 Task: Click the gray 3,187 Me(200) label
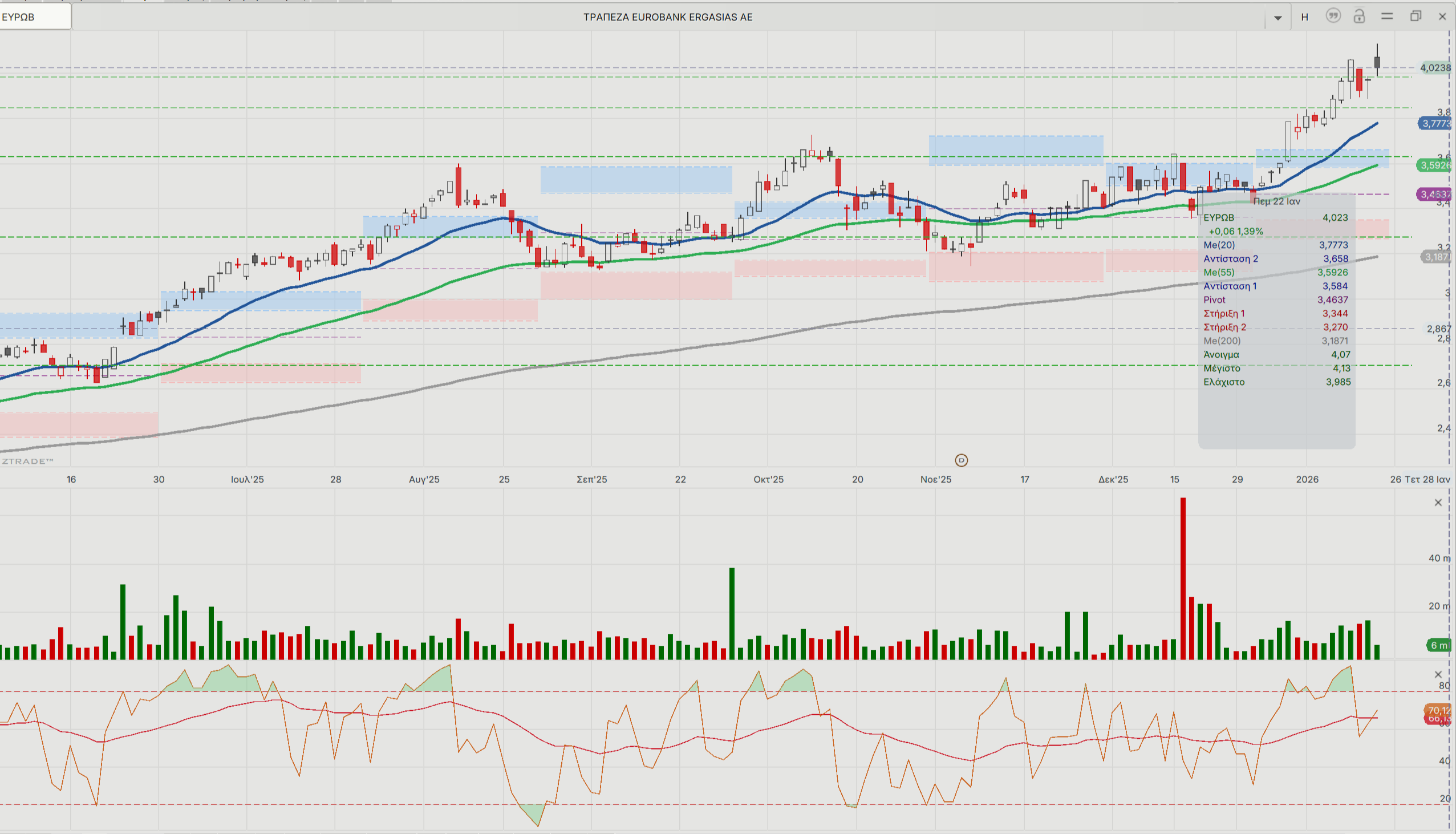[x=1435, y=257]
